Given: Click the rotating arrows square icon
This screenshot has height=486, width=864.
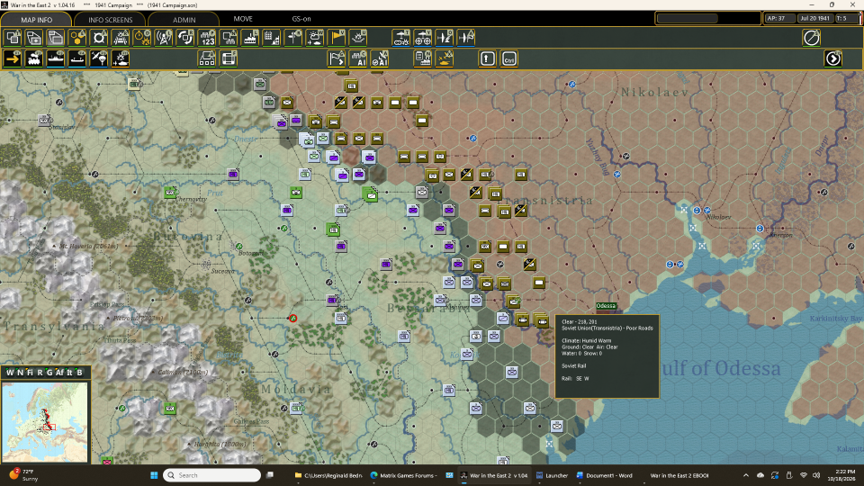Looking at the screenshot, I should point(185,38).
